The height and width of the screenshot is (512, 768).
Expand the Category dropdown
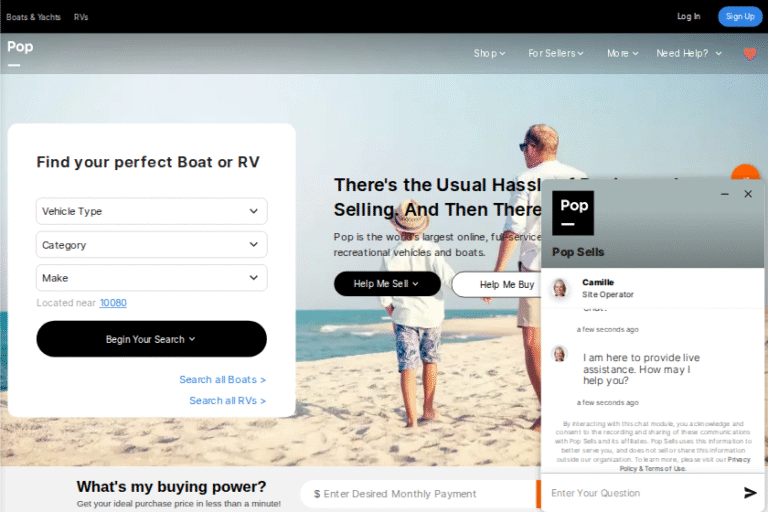click(151, 245)
